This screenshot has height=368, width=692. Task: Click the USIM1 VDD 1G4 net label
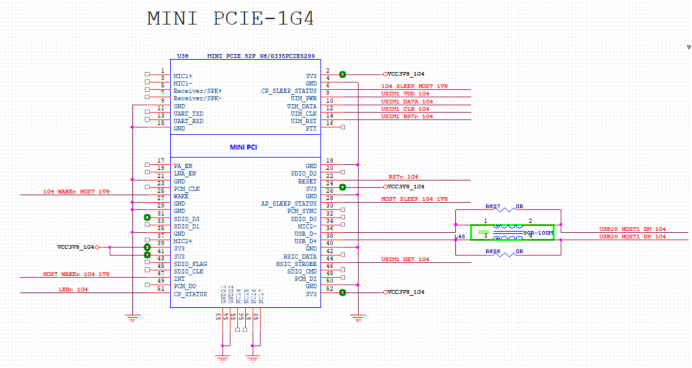pyautogui.click(x=405, y=94)
